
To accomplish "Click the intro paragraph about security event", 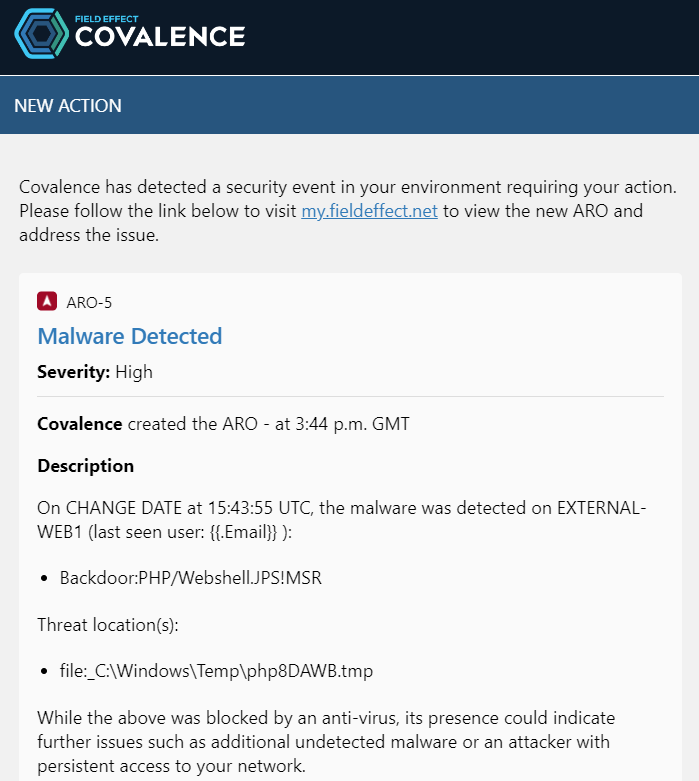I will pyautogui.click(x=348, y=211).
